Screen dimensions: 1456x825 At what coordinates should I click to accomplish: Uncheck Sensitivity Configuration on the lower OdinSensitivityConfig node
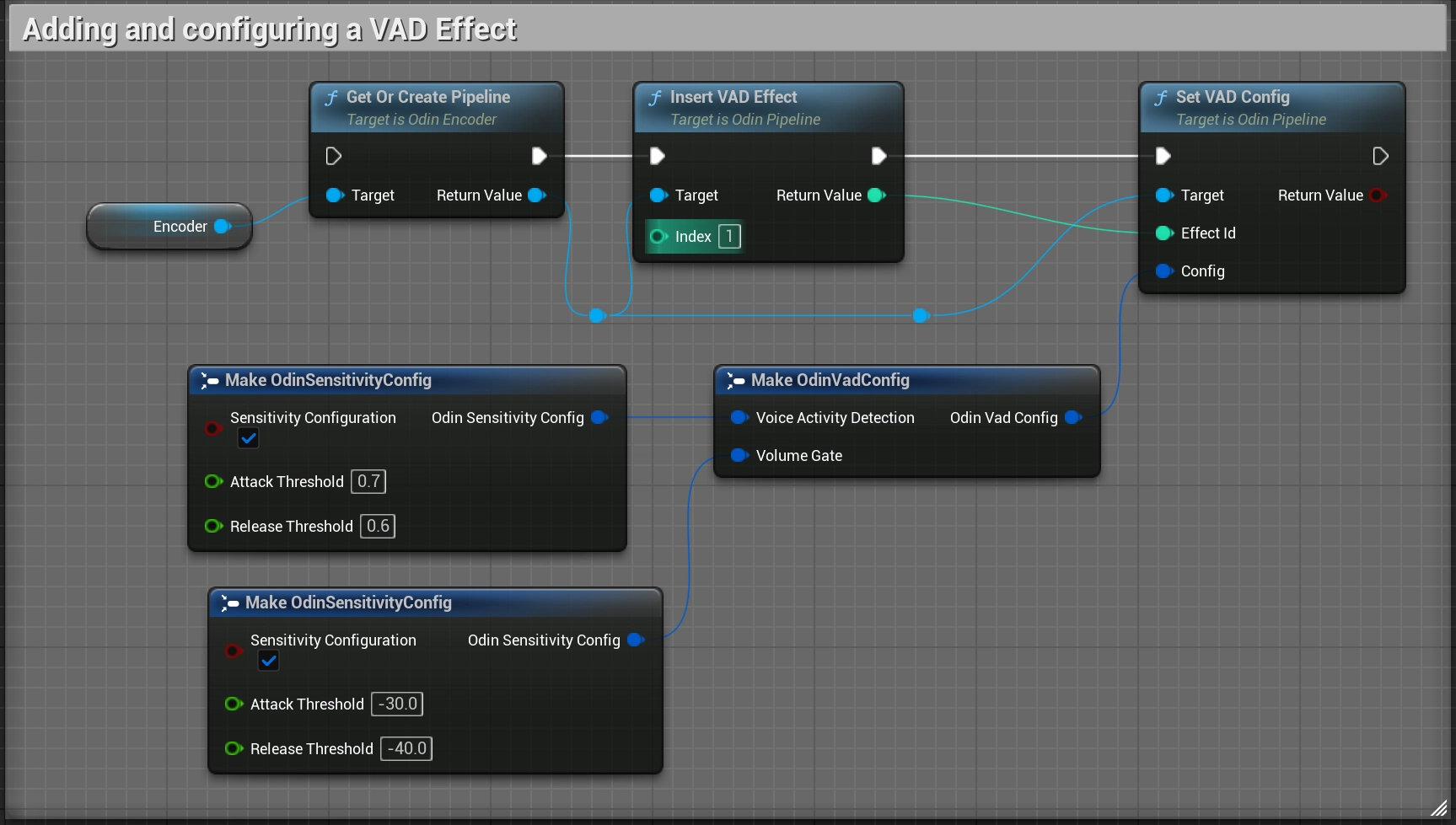pyautogui.click(x=268, y=660)
